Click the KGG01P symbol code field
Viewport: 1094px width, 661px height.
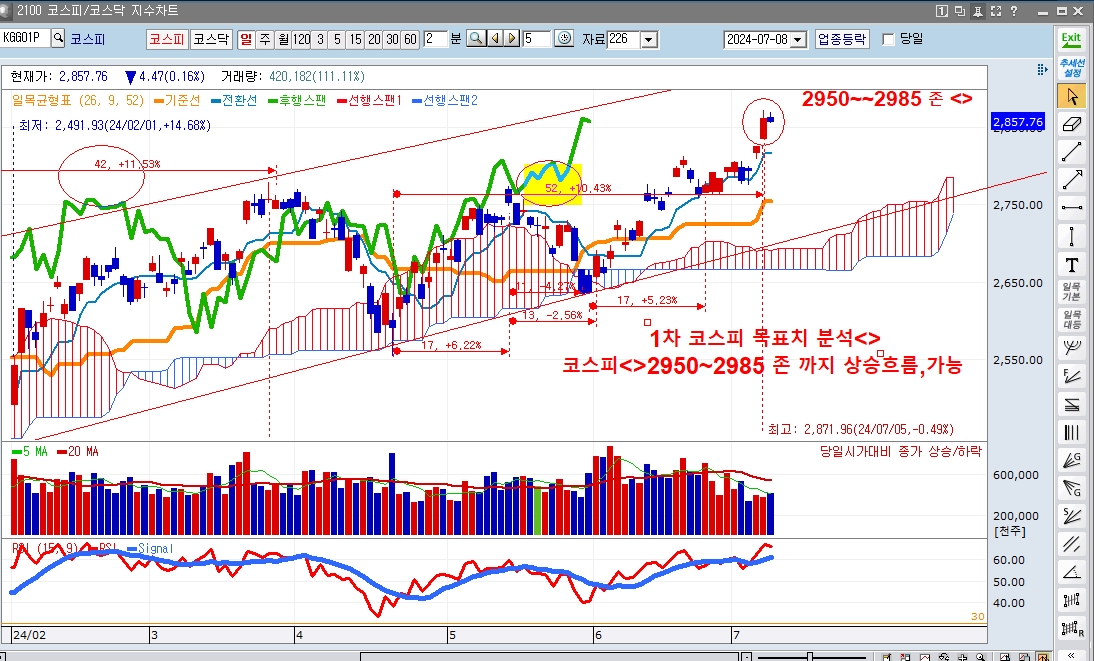[25, 38]
